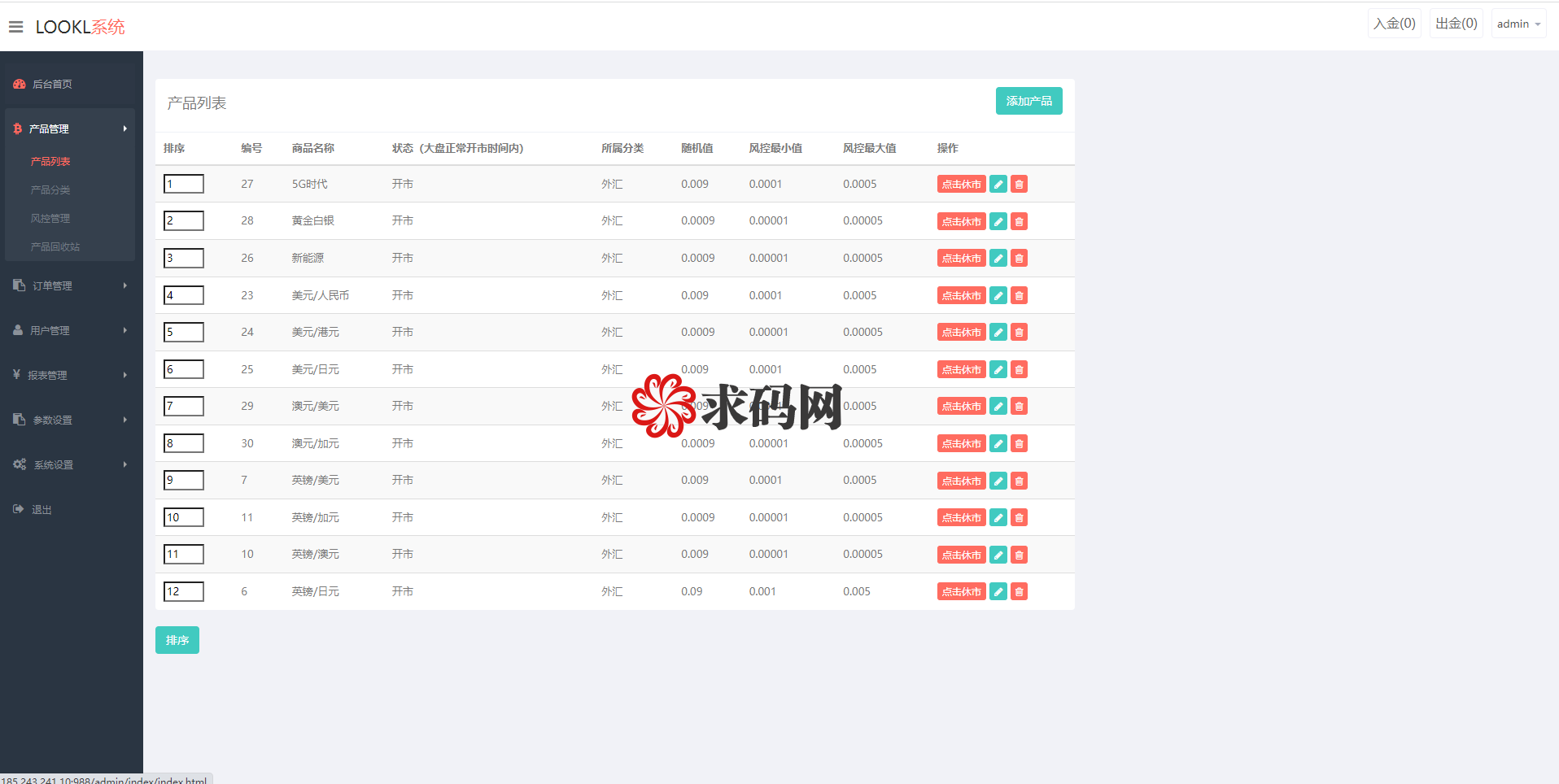Click the 添加产品 button
The width and height of the screenshot is (1559, 784).
coord(1028,101)
